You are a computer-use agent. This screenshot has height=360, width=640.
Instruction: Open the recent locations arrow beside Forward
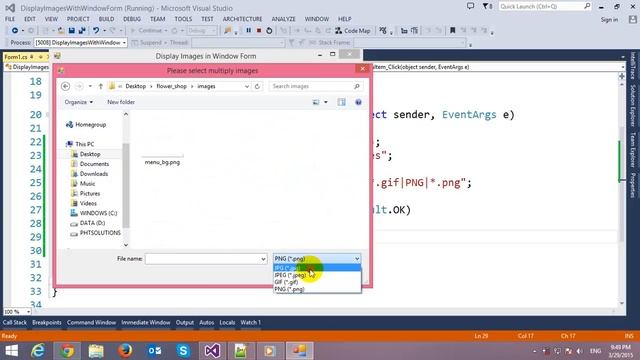coord(90,86)
